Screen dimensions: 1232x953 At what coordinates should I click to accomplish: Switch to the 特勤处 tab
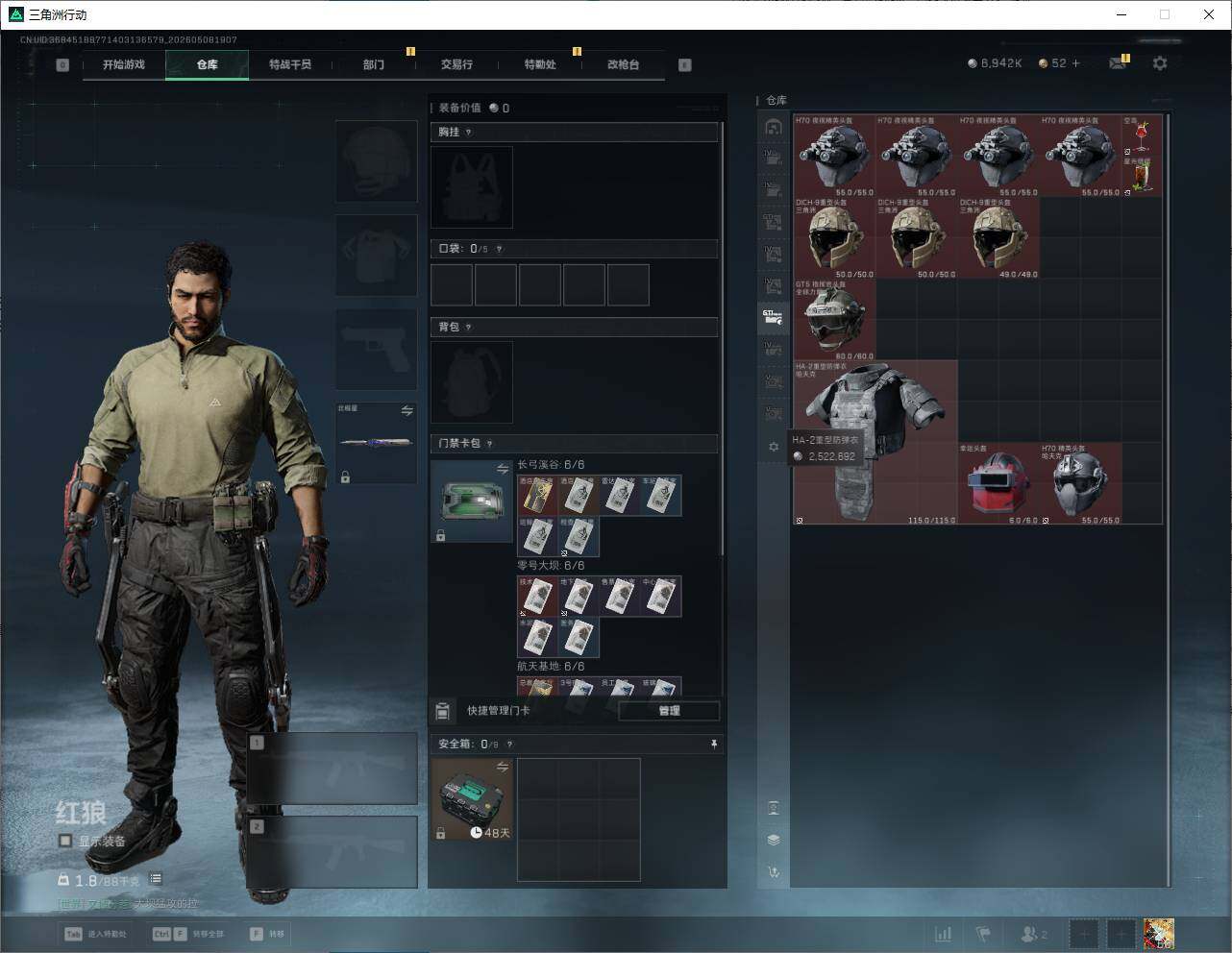pyautogui.click(x=540, y=64)
